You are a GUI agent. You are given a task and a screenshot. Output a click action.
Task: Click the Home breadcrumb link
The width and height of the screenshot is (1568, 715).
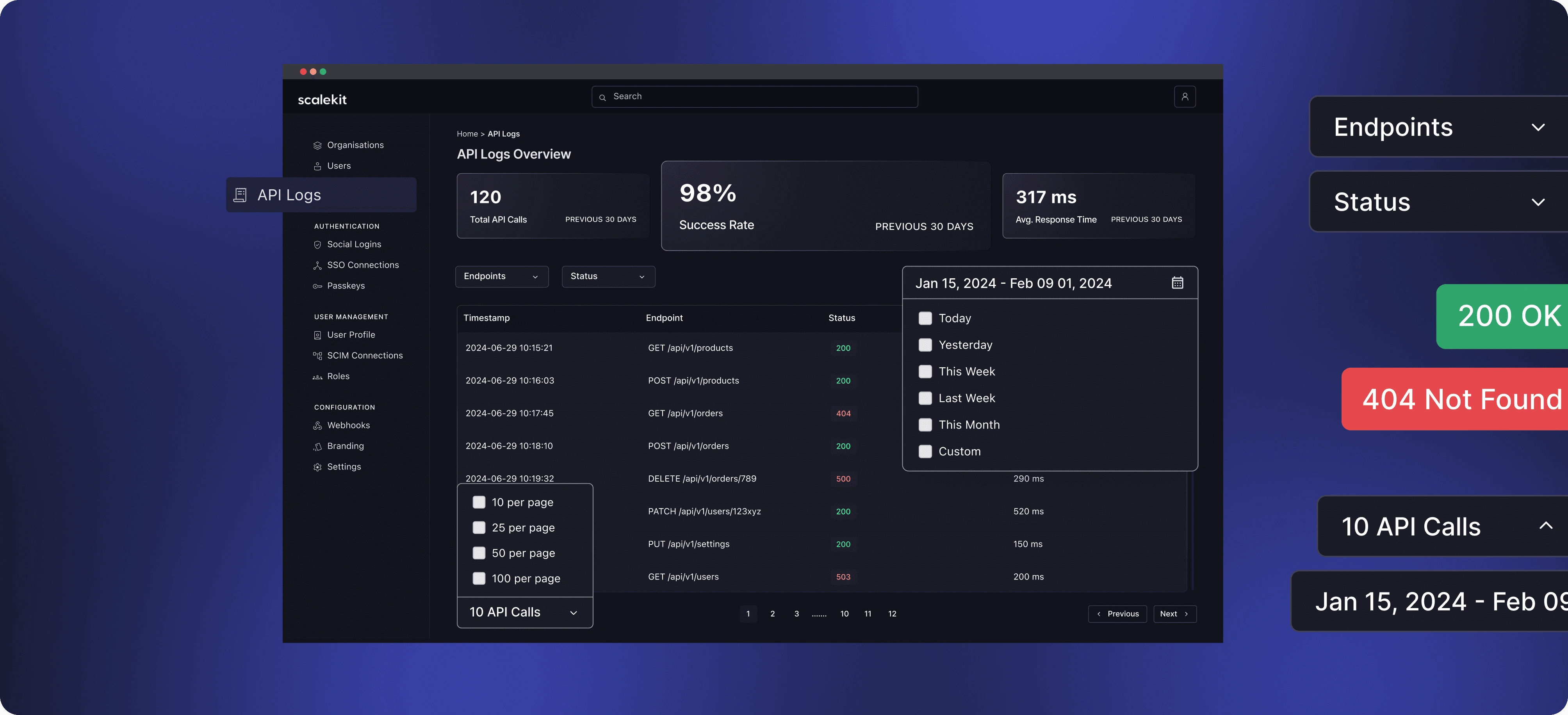click(467, 134)
